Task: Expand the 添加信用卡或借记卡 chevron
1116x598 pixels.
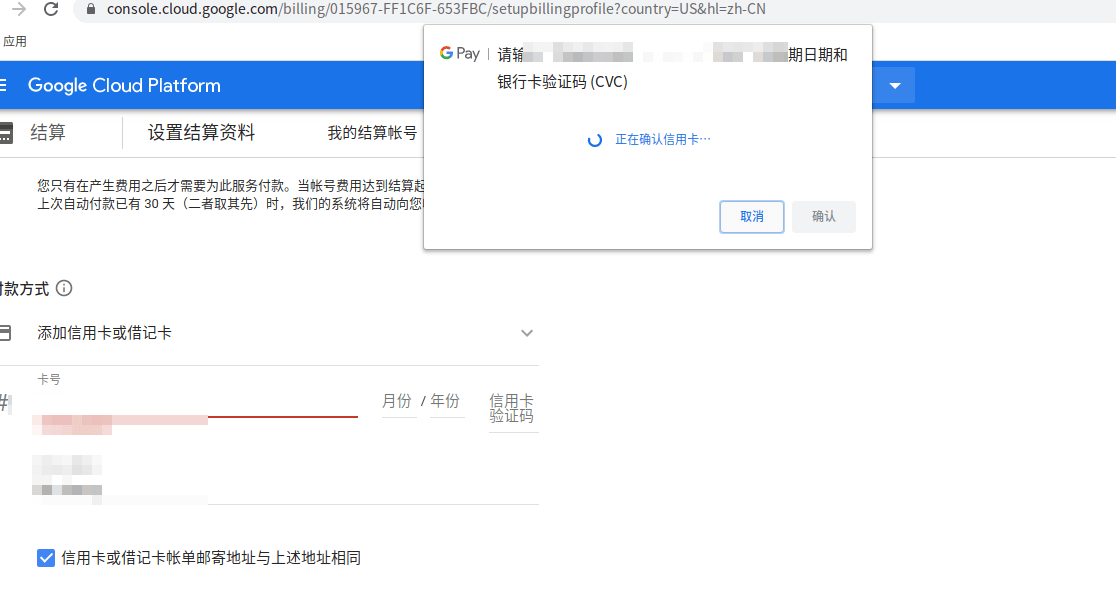Action: click(527, 333)
